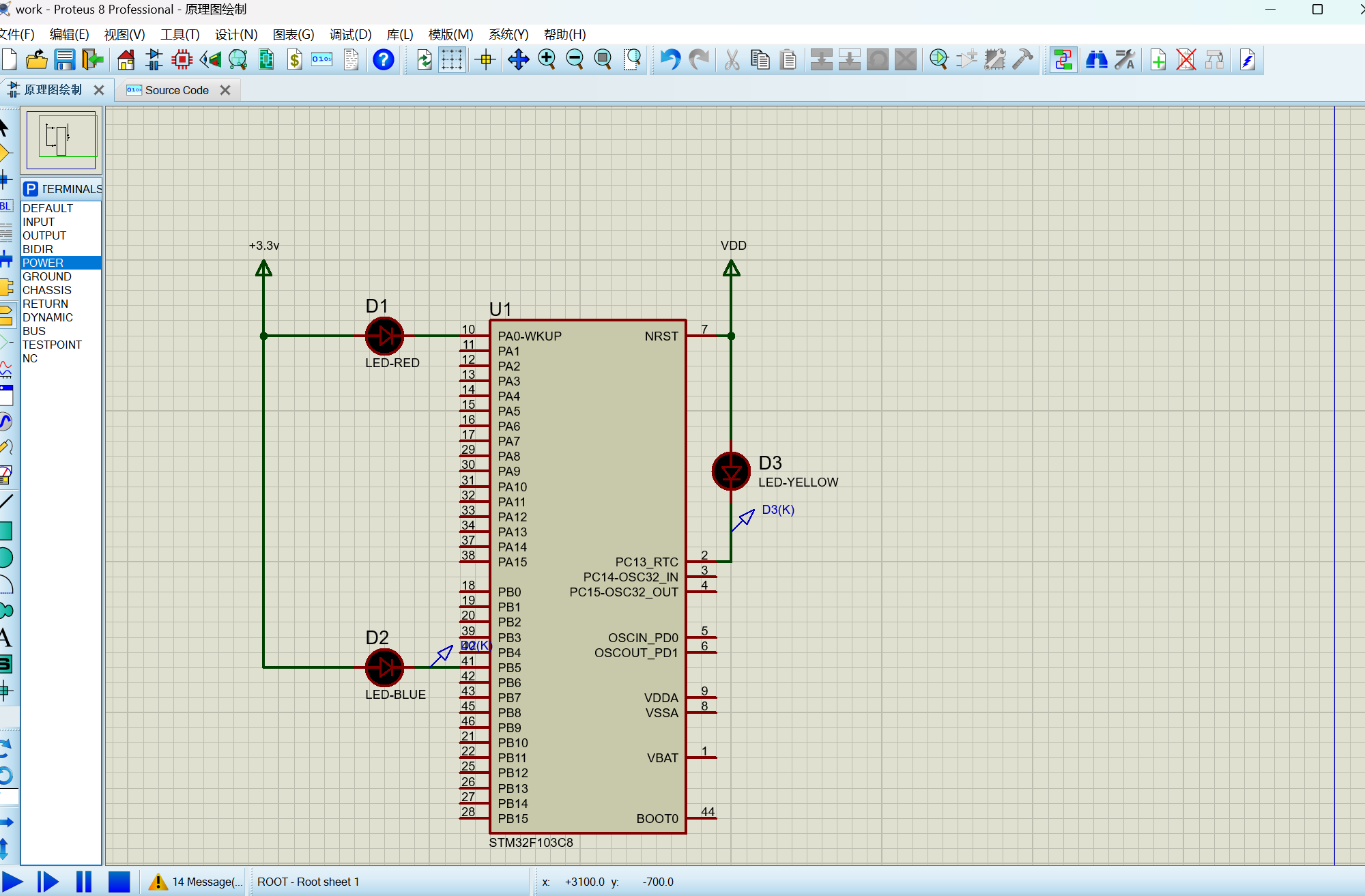
Task: Select the 2D text tool (letter A)
Action: pos(5,638)
